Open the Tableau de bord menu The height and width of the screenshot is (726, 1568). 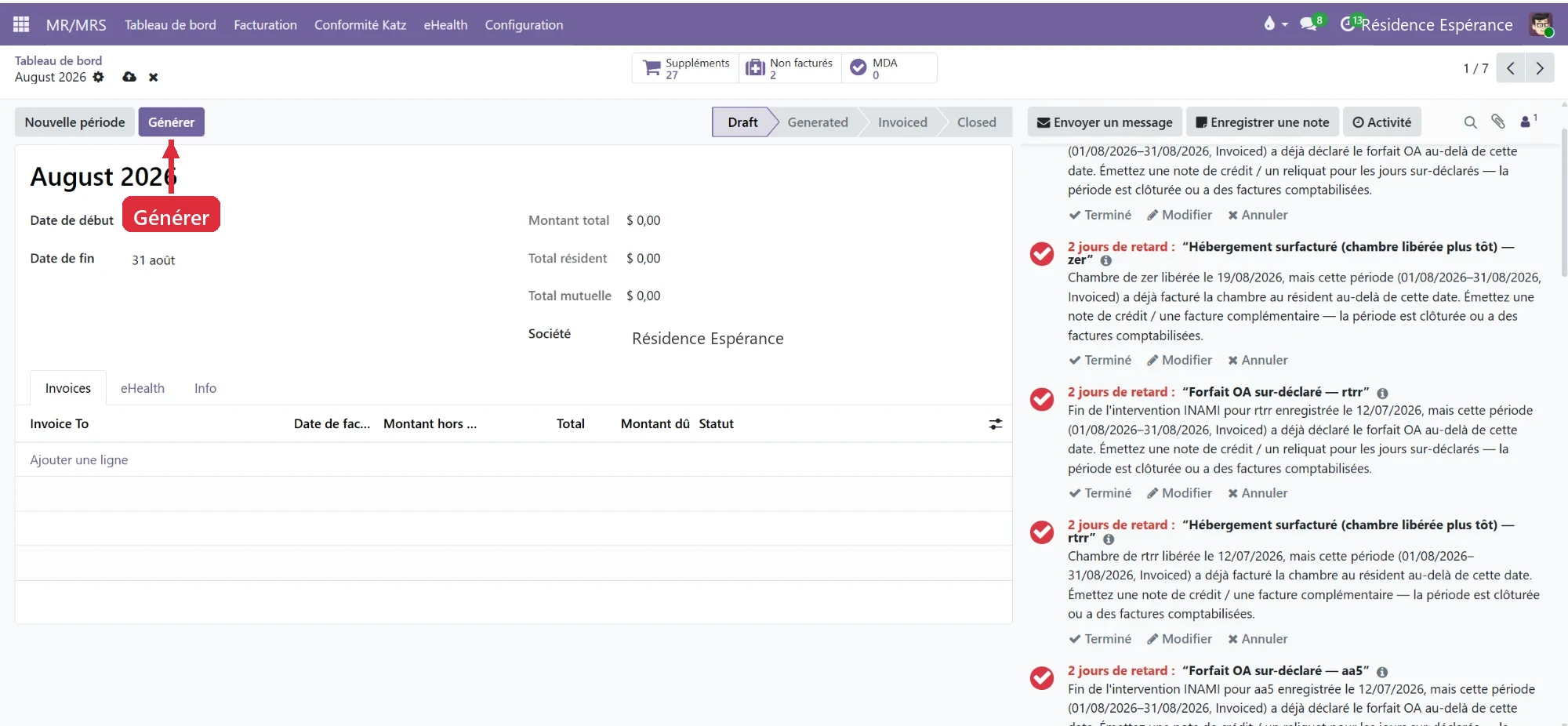(x=170, y=25)
